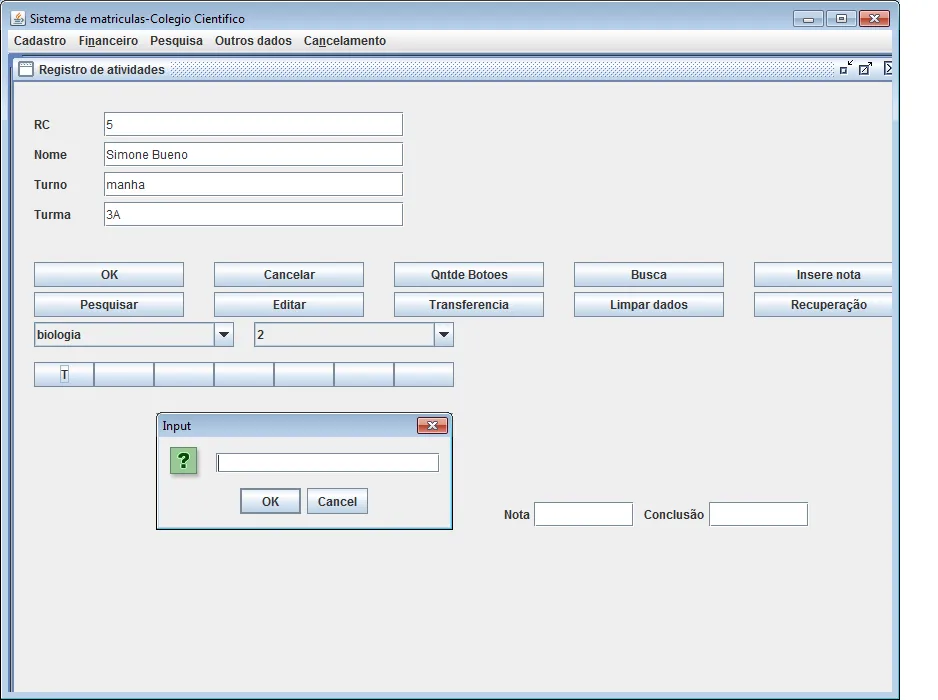Expand the biologia subject dropdown arrow
Image resolution: width=938 pixels, height=700 pixels.
(x=224, y=334)
